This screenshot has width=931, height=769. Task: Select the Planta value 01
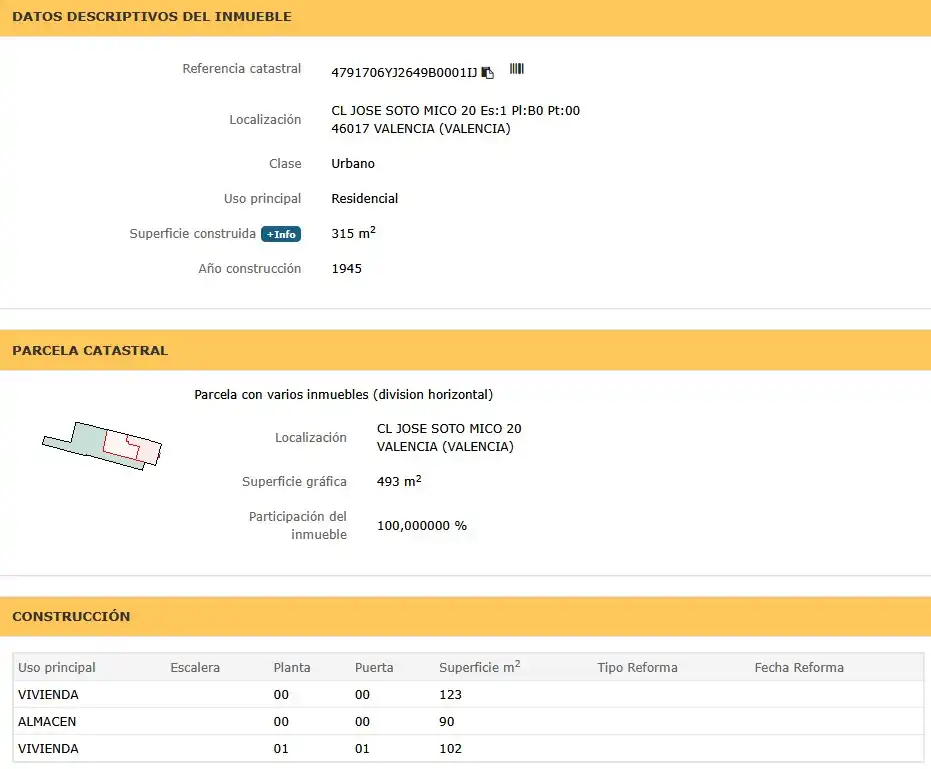[x=281, y=748]
